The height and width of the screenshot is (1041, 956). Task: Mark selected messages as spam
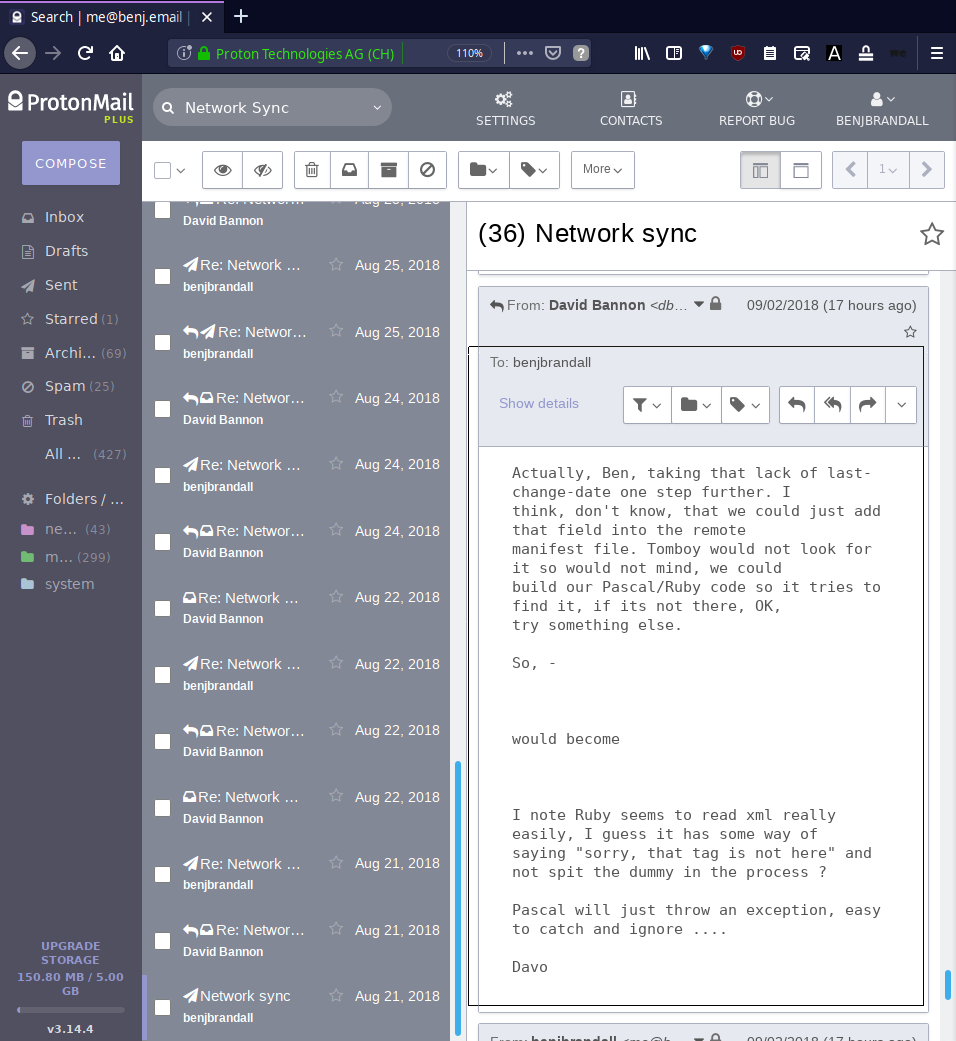click(x=428, y=170)
